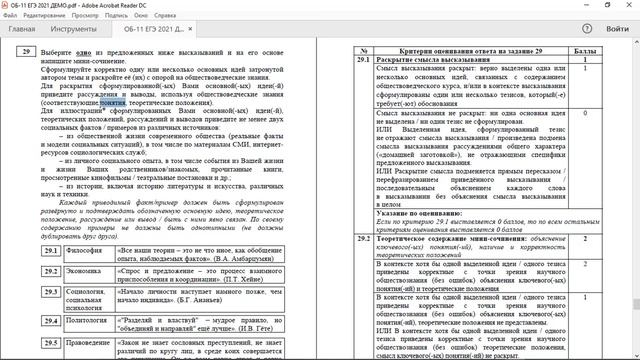Viewport: 640px width, 360px height.
Task: Click the Теоретическое содержание мини-сочинения heading
Action: tap(451, 238)
